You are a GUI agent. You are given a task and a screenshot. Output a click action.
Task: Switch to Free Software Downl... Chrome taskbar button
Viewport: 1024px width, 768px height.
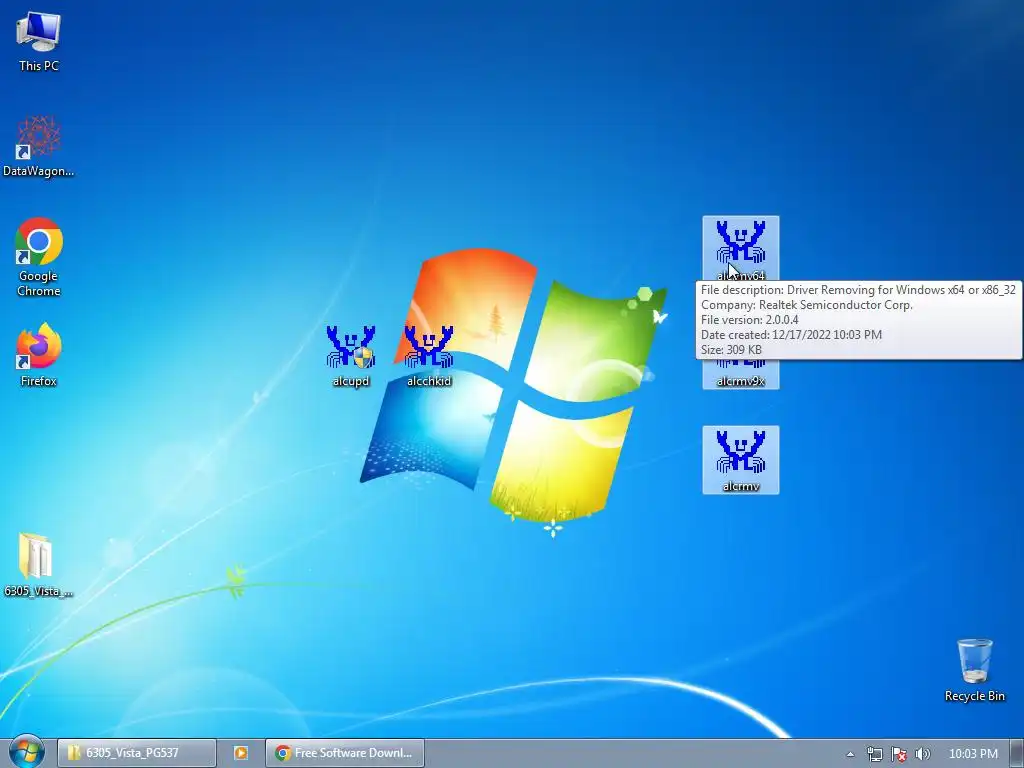point(345,753)
